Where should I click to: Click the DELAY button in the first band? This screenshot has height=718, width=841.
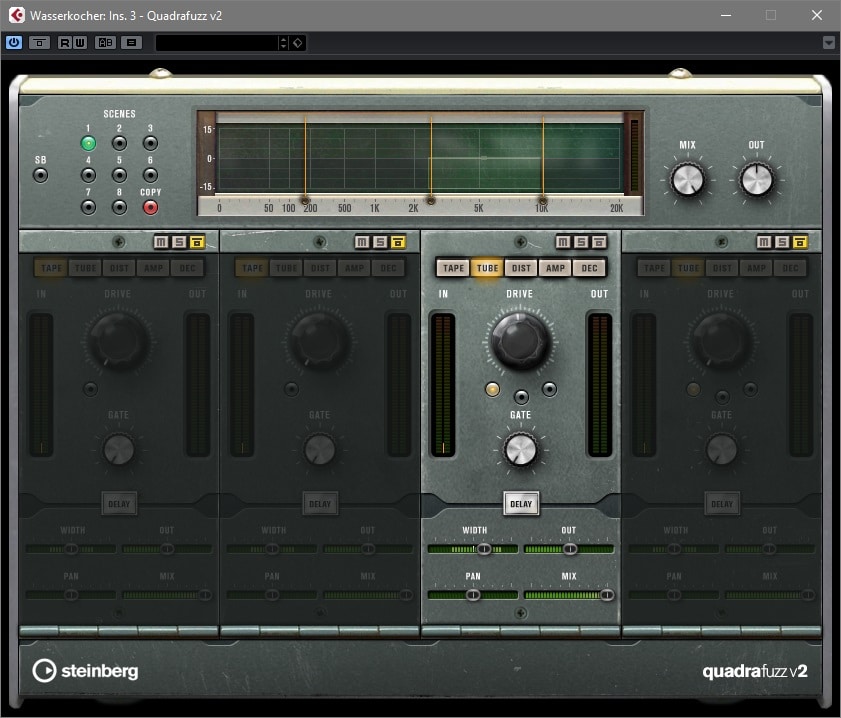coord(119,504)
